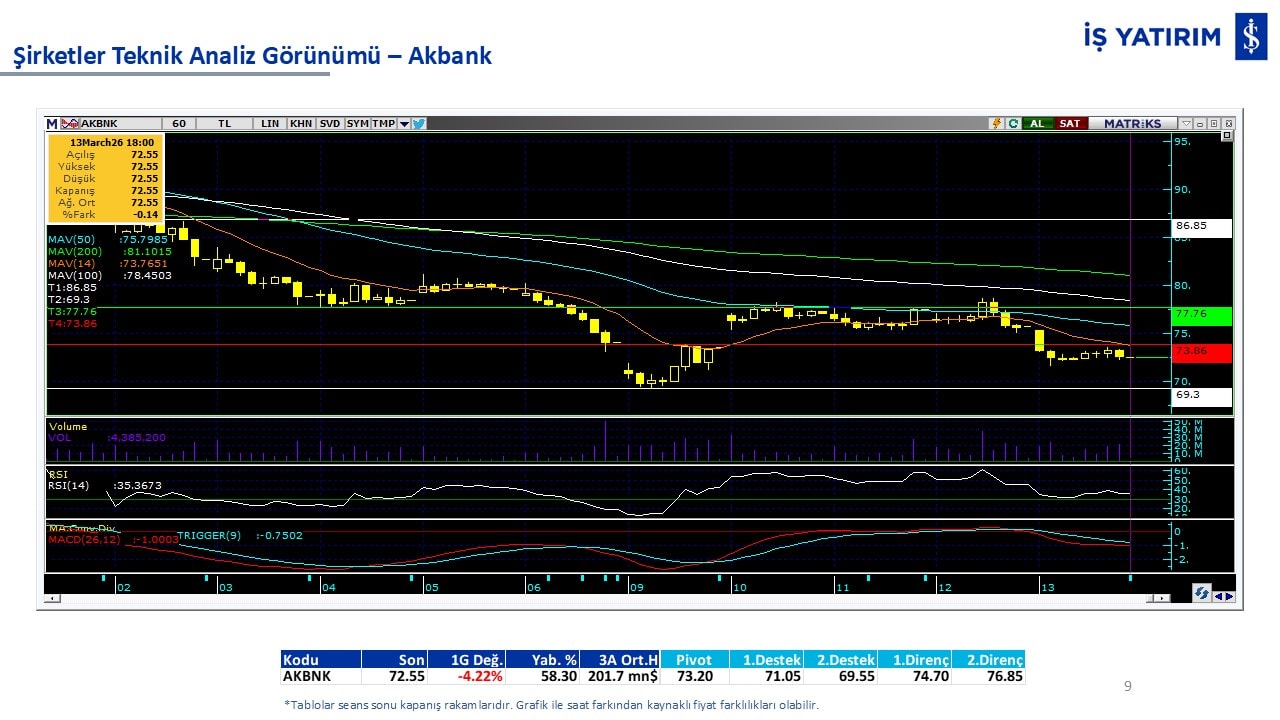
Task: Expand the triangle menu beside MATRIKS
Action: pyautogui.click(x=1186, y=123)
